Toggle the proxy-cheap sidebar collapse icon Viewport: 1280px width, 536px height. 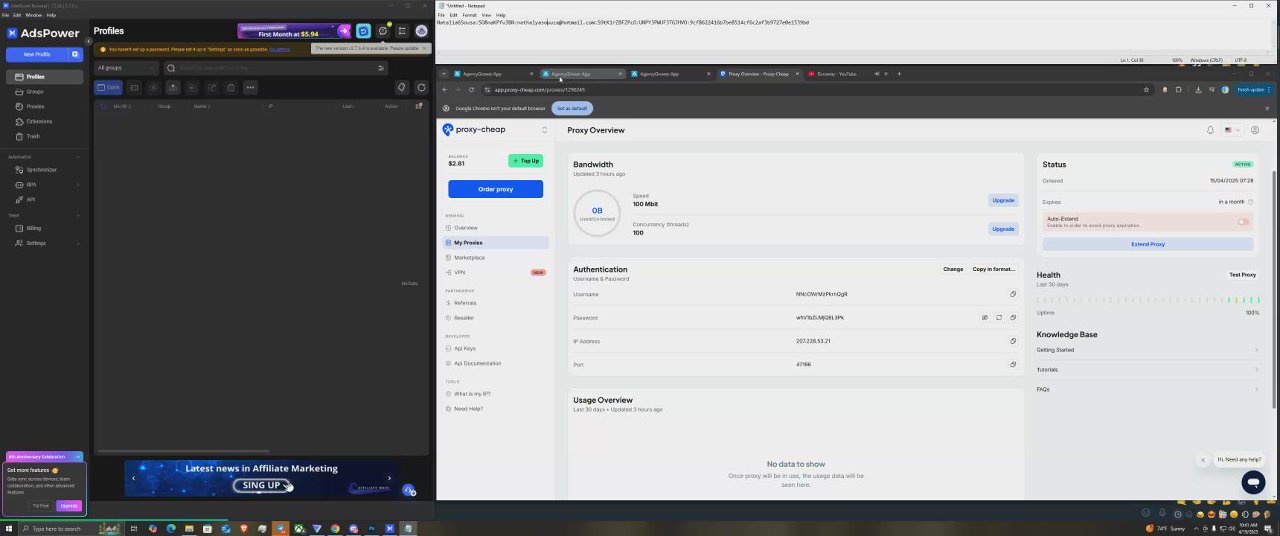click(545, 130)
